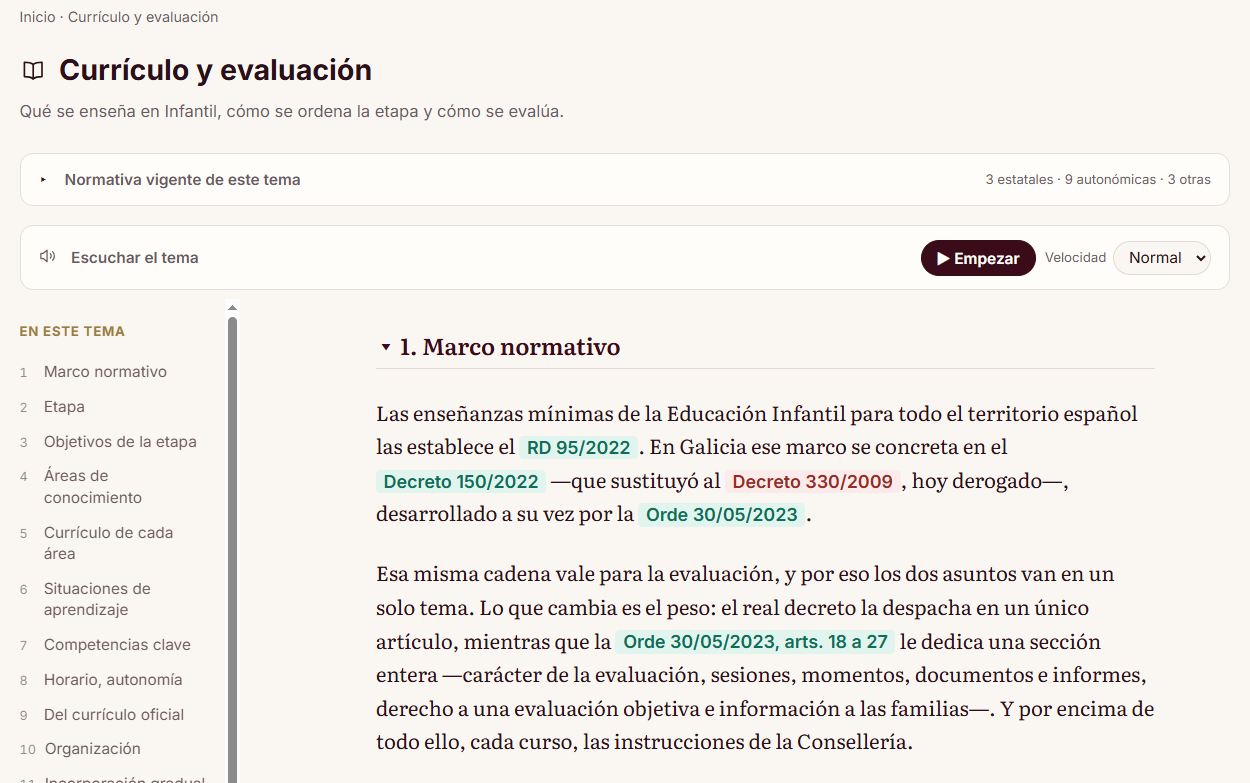The height and width of the screenshot is (783, 1250).
Task: Click the Normativa vigente de este tema label
Action: pos(183,180)
